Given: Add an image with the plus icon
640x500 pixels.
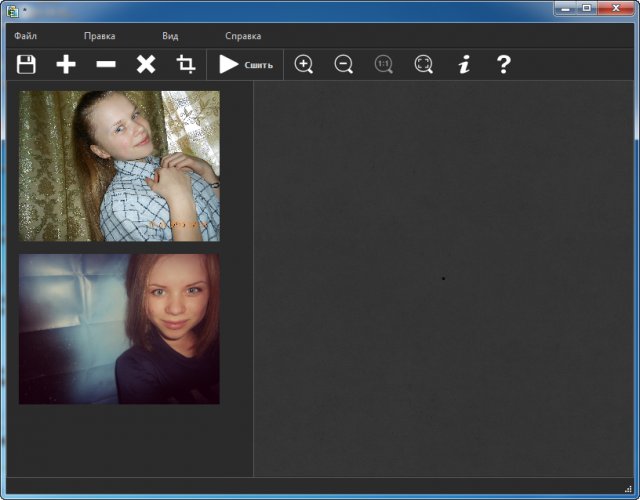Looking at the screenshot, I should coord(66,65).
